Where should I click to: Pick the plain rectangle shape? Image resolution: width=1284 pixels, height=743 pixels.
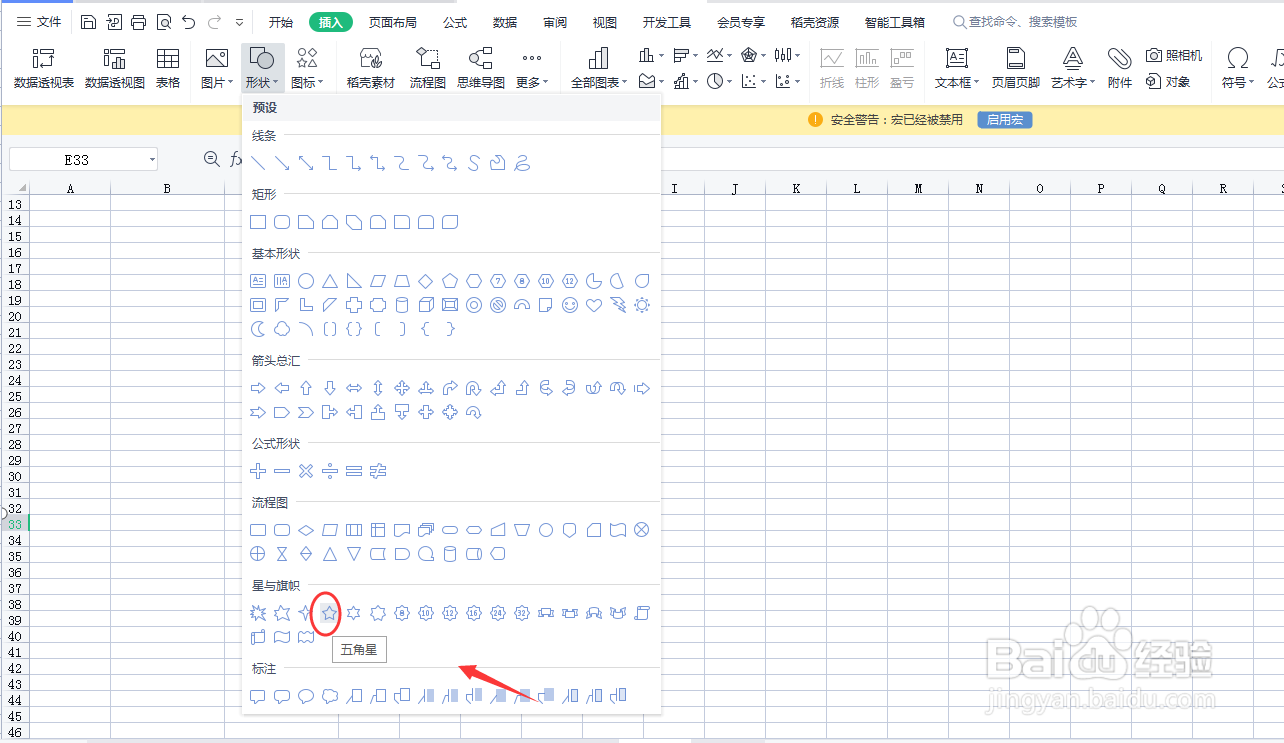258,222
